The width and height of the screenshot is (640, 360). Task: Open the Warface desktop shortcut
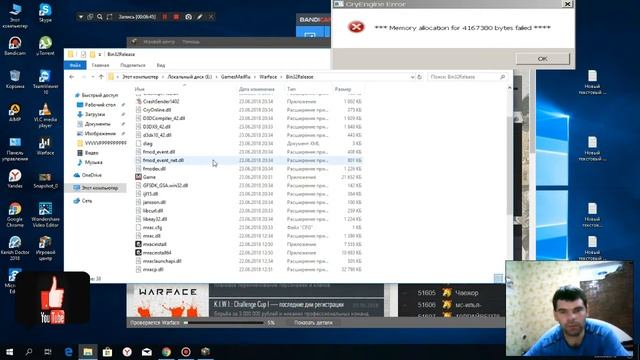(45, 146)
